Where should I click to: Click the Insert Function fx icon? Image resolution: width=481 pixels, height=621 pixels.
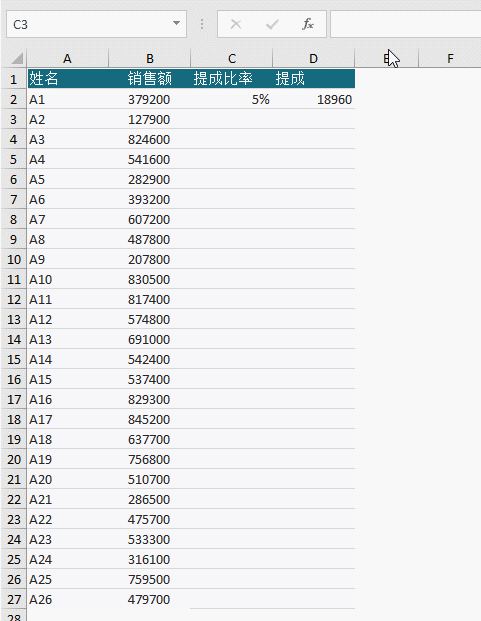[x=308, y=25]
